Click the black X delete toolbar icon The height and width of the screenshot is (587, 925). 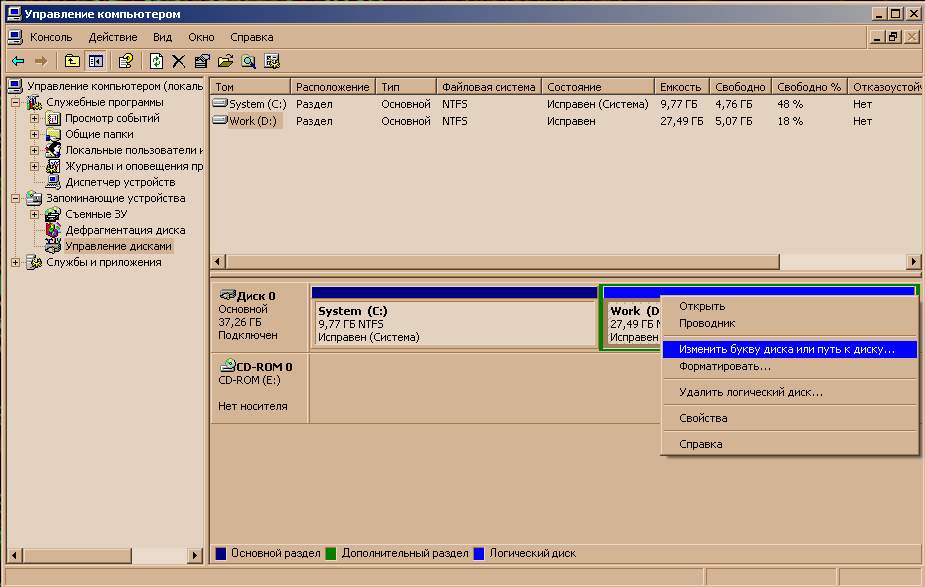coord(179,61)
